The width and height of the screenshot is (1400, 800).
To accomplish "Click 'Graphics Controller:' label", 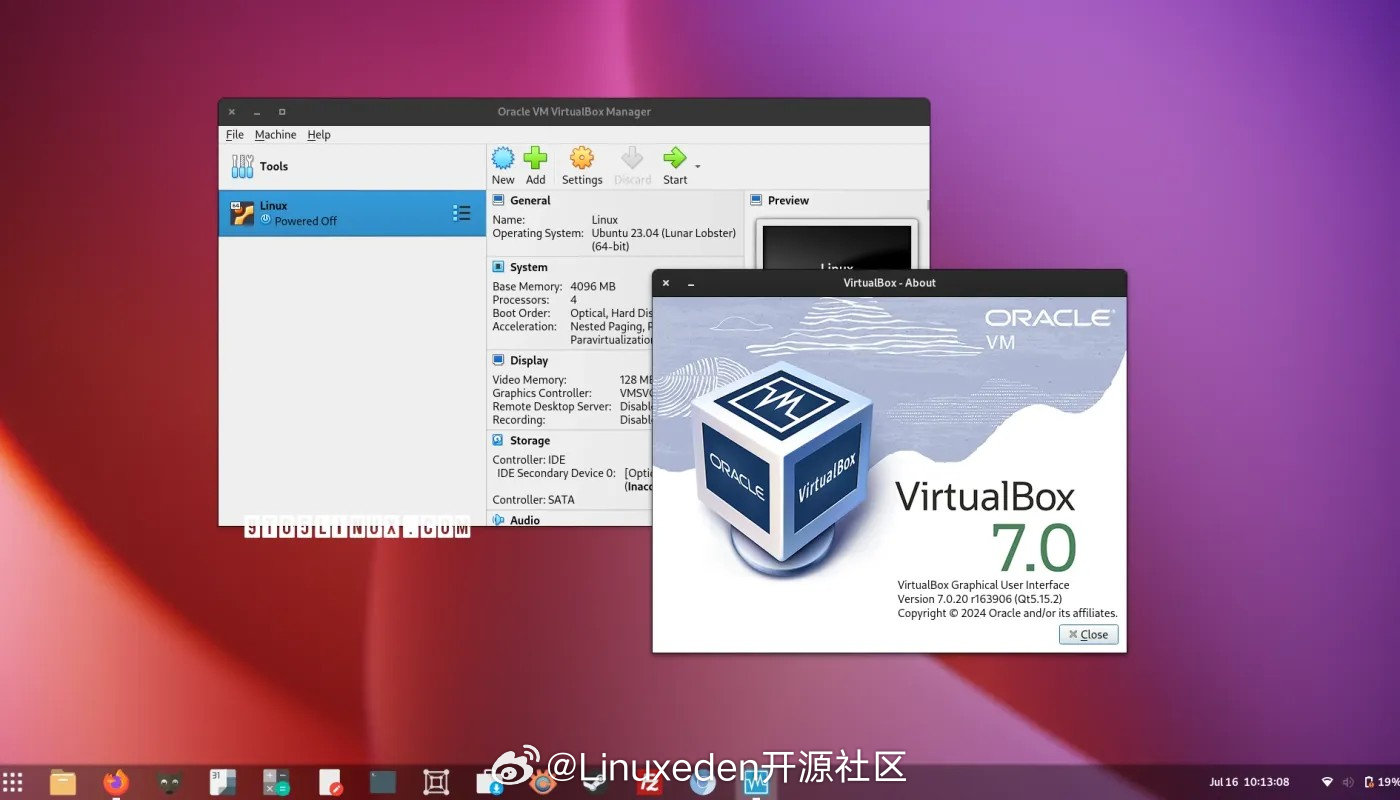I will [x=542, y=393].
